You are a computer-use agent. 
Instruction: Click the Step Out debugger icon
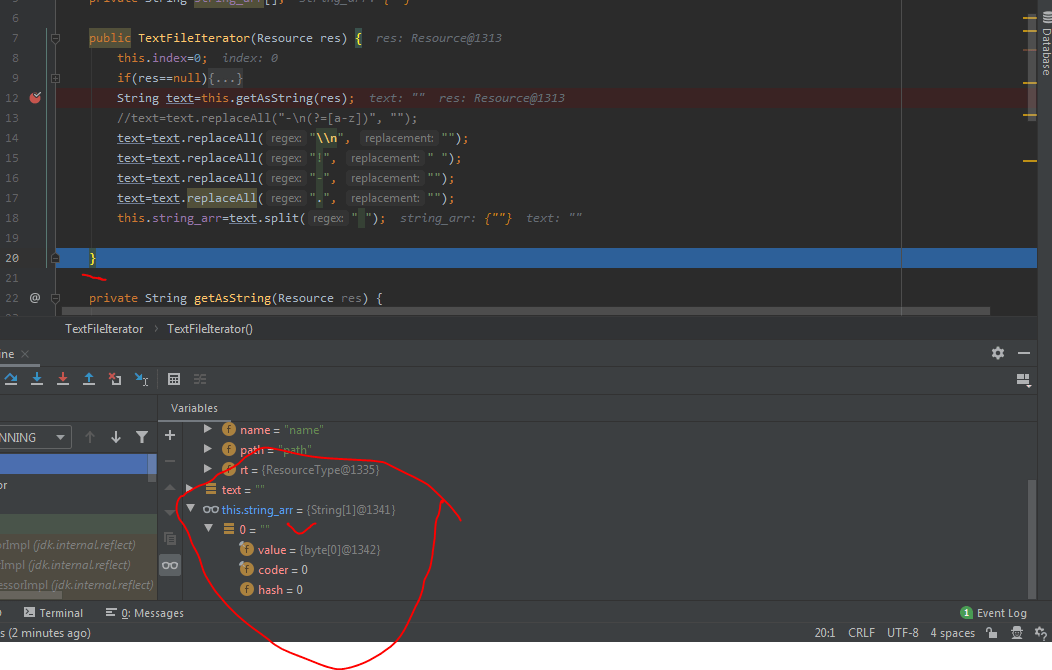(x=89, y=379)
